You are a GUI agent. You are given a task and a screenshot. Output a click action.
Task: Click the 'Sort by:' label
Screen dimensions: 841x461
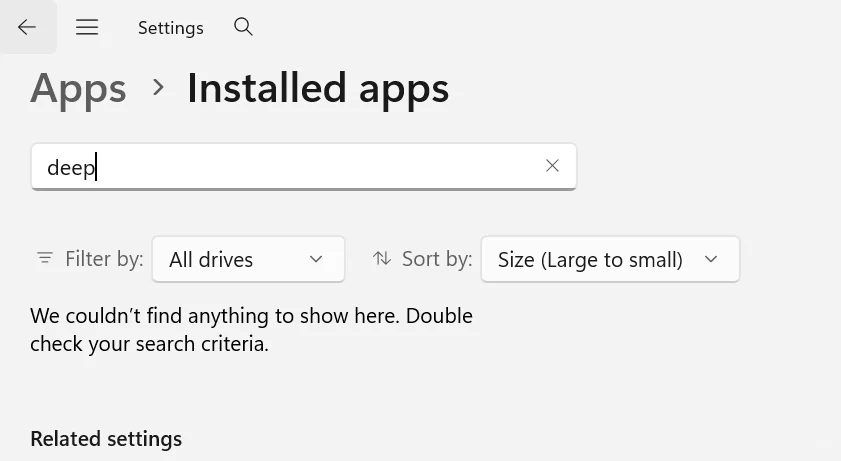click(437, 259)
